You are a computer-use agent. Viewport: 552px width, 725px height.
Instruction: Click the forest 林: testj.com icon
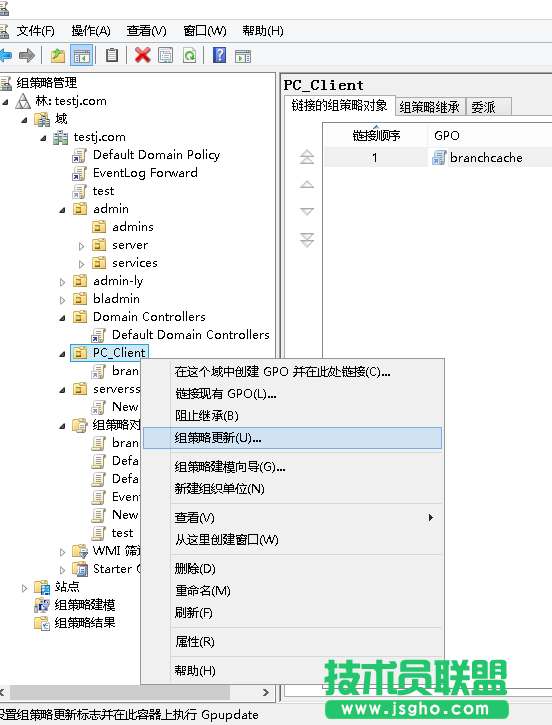[x=23, y=101]
